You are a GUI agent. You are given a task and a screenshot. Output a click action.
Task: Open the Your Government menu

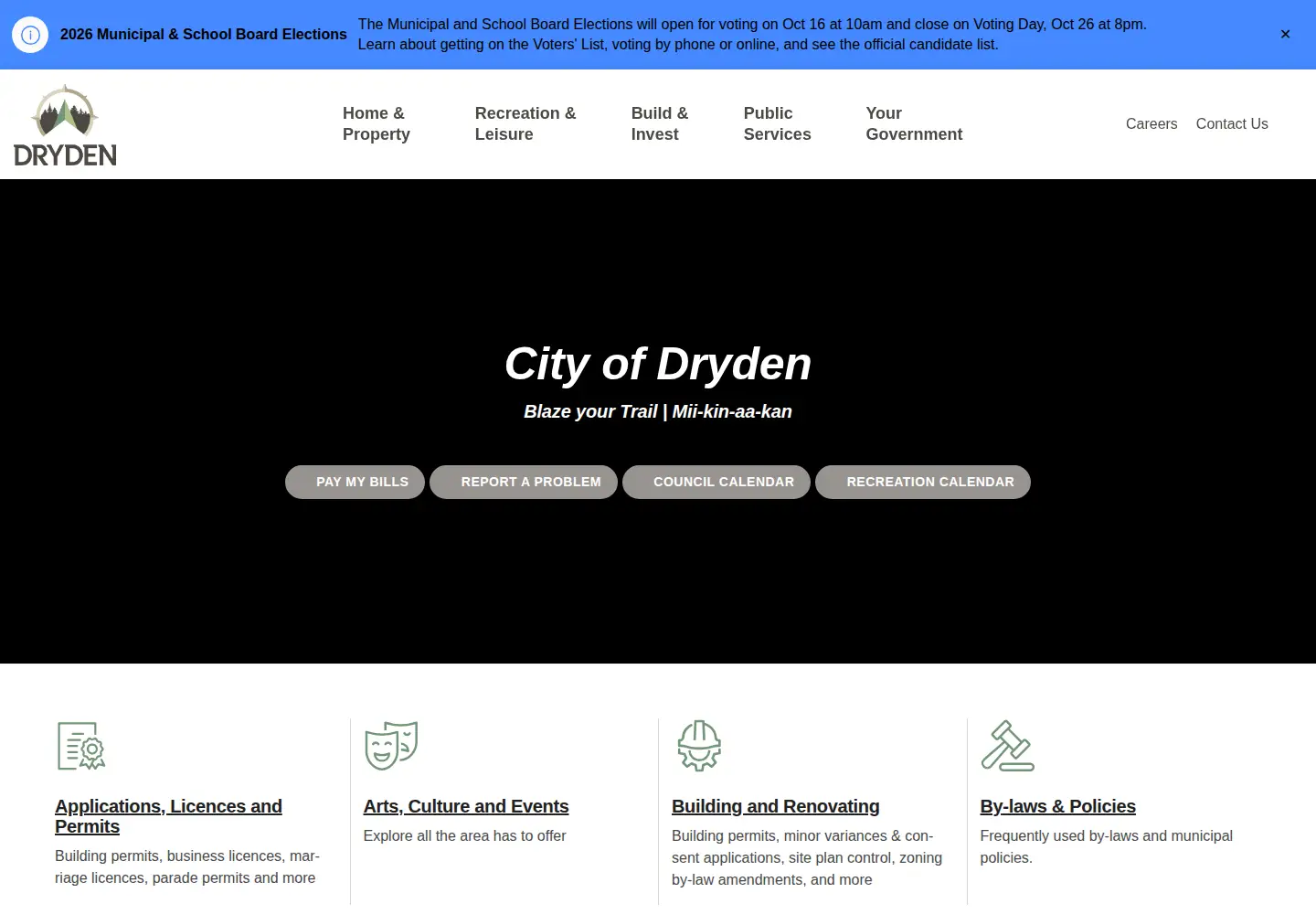click(914, 123)
